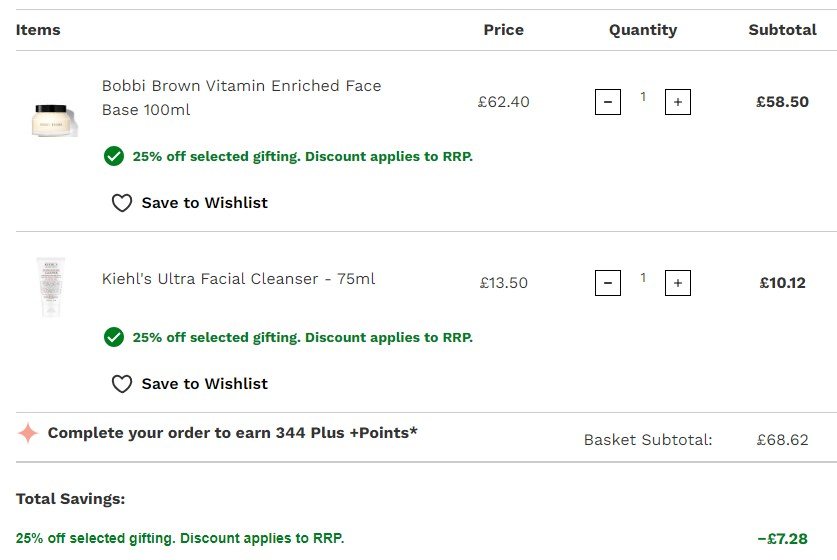This screenshot has height=560, width=837.
Task: Click Save to Wishlist text for Bobbi Brown item
Action: pos(204,203)
